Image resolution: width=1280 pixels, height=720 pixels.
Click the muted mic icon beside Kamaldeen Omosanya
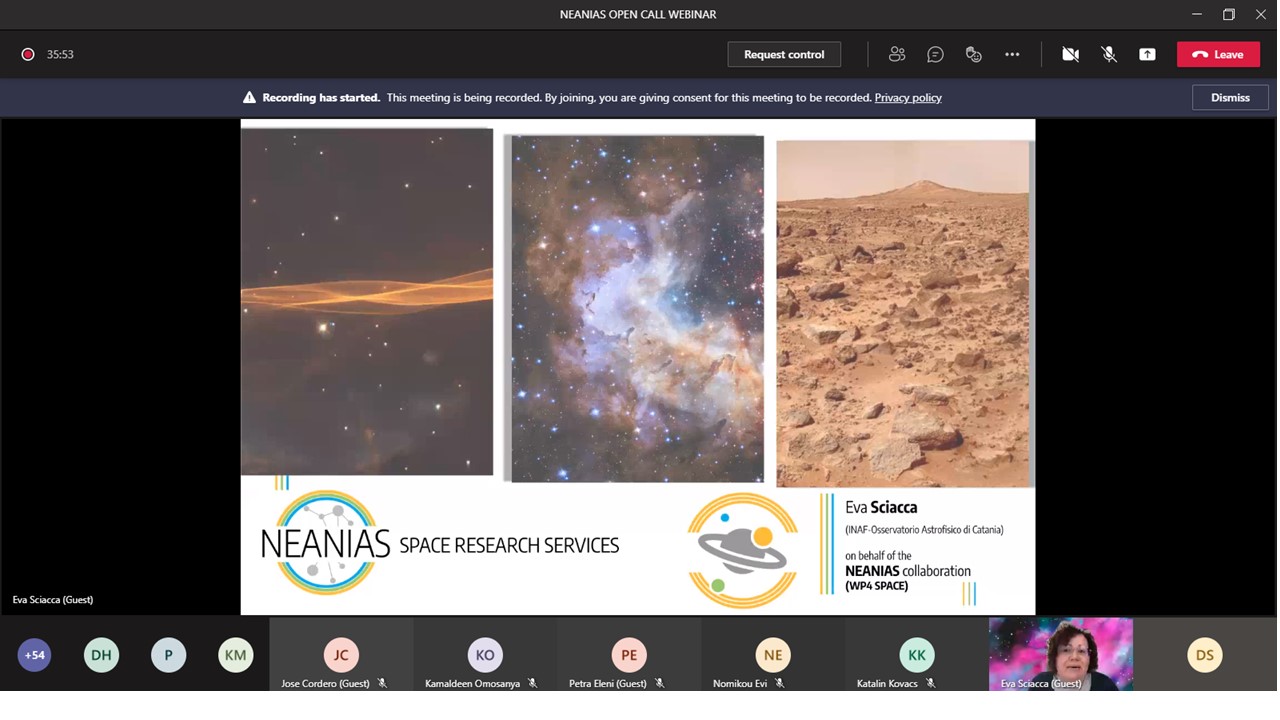pos(532,684)
